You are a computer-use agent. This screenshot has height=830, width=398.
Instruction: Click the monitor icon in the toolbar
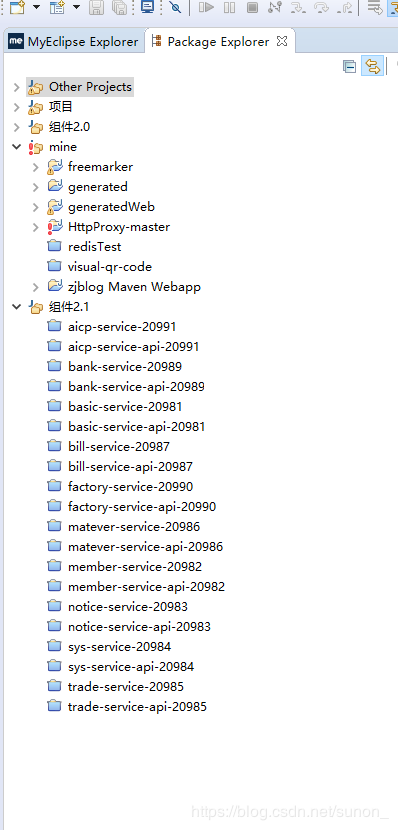[x=148, y=7]
